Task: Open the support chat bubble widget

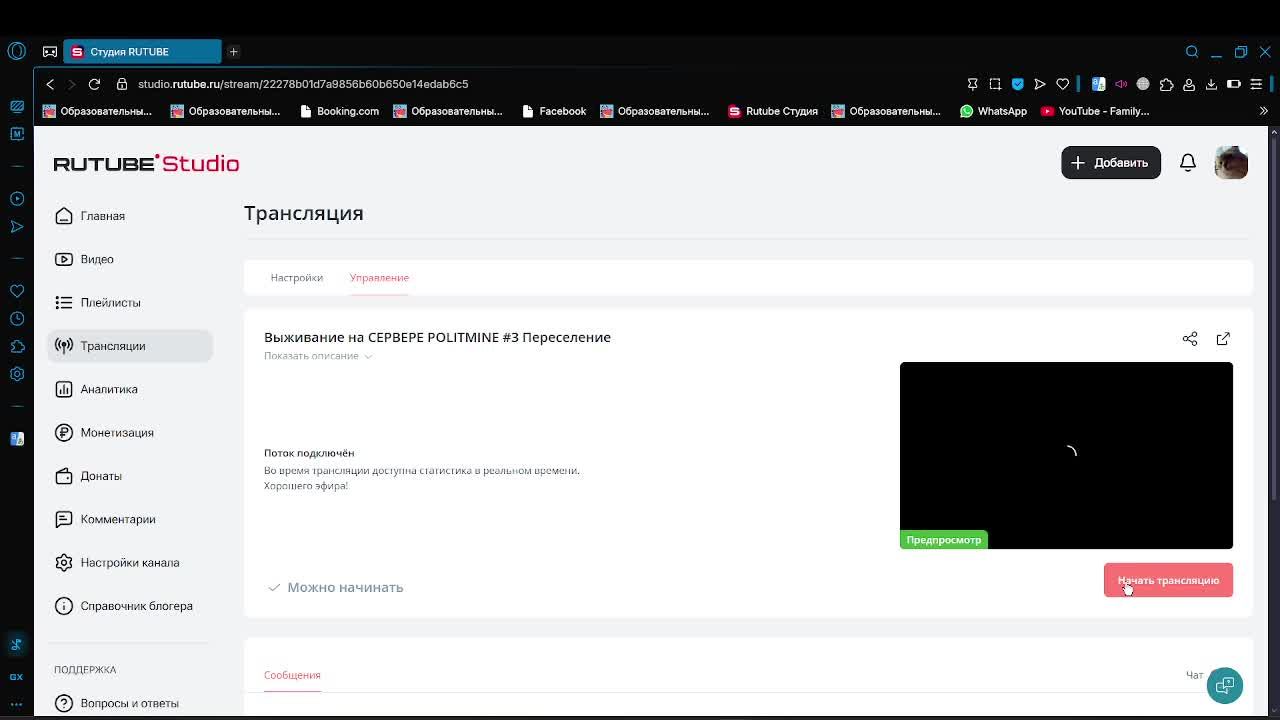Action: pos(1224,685)
